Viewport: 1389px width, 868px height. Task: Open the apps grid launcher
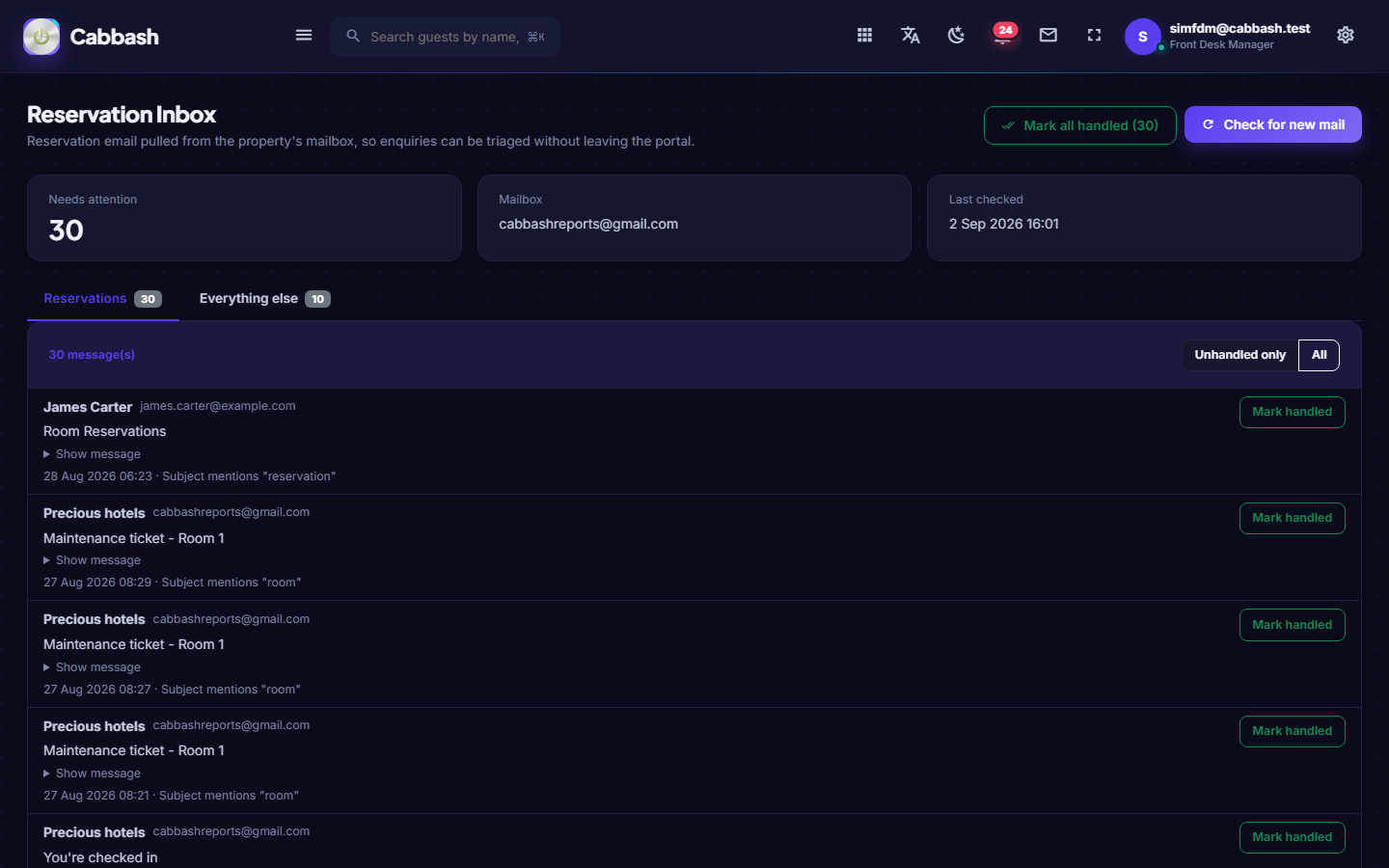(864, 36)
